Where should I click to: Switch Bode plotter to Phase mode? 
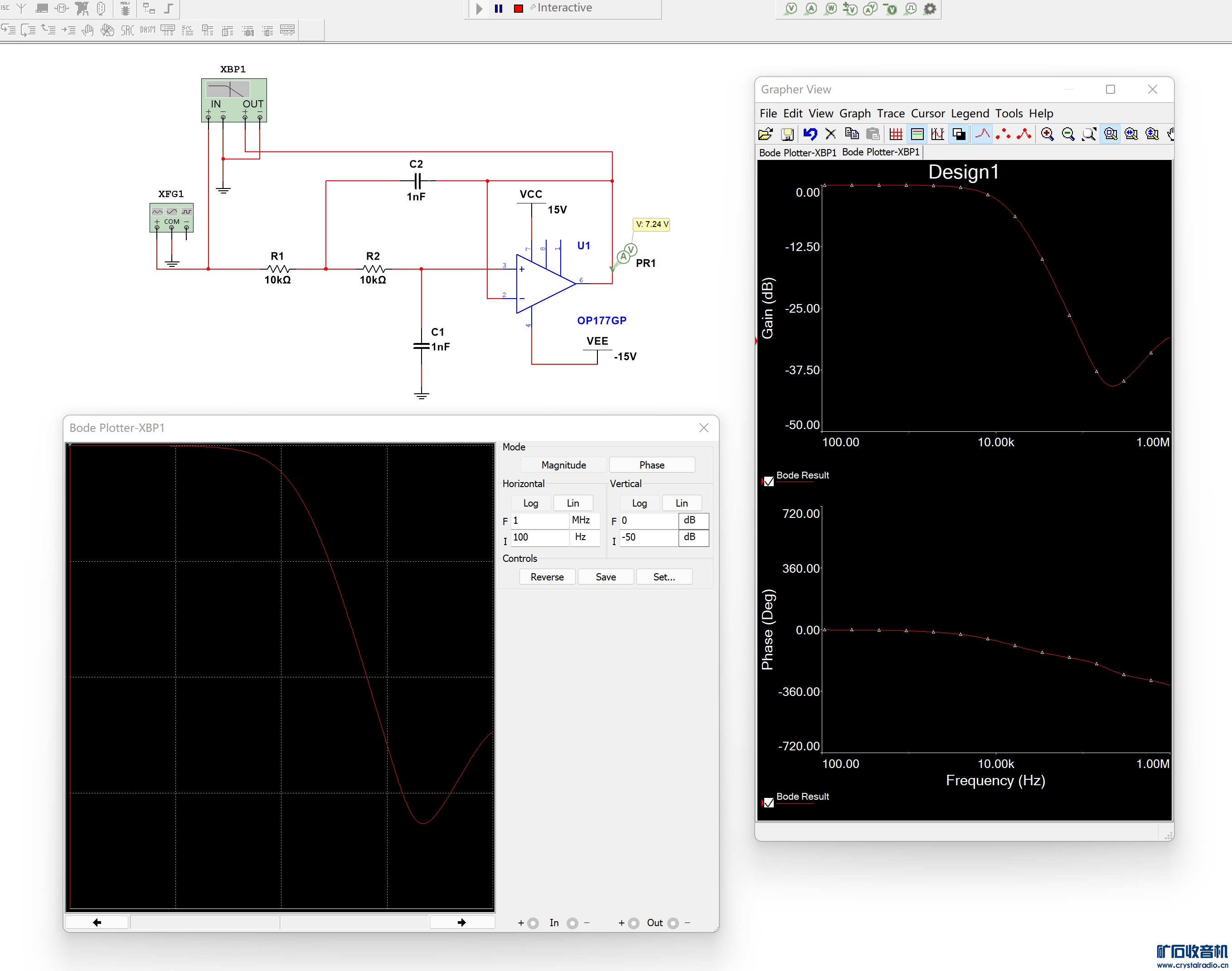[x=651, y=465]
